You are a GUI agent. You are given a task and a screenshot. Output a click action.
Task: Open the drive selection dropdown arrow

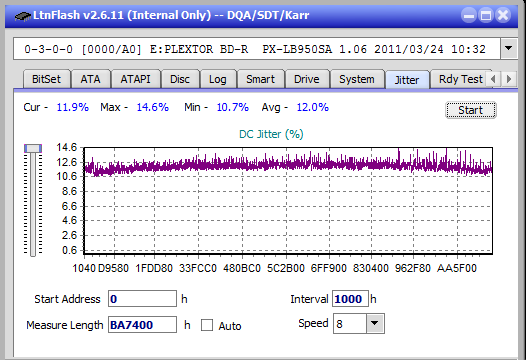[509, 49]
